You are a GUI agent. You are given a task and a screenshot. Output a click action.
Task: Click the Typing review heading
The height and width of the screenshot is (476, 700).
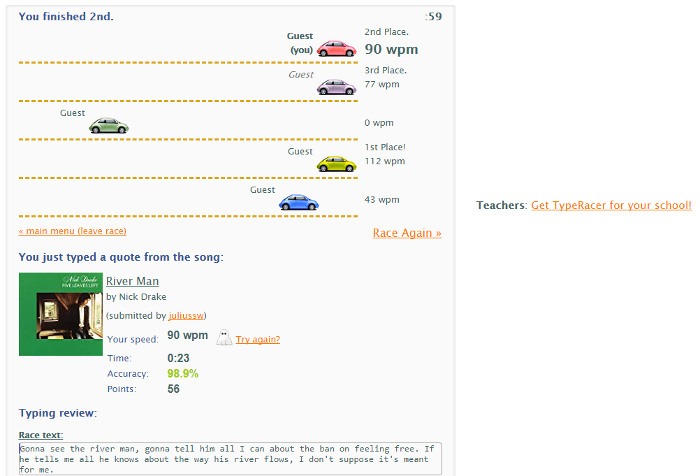tap(58, 413)
